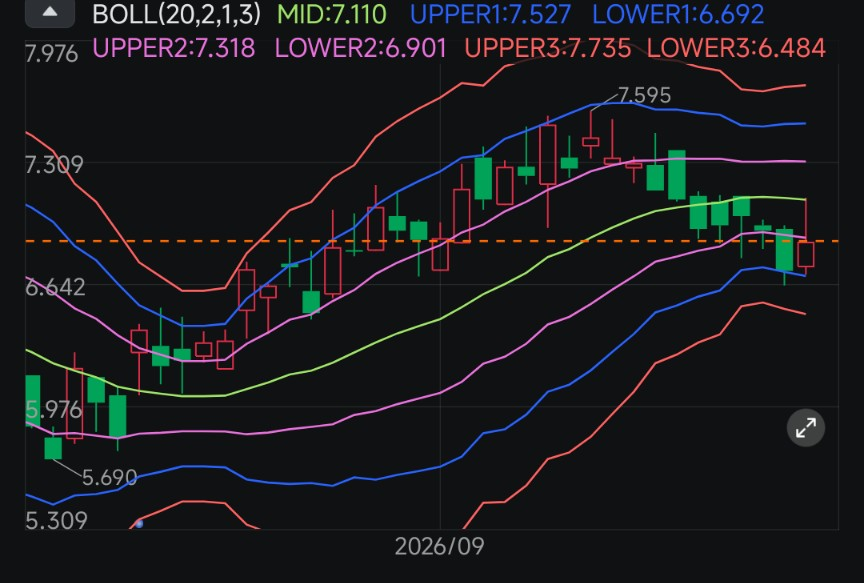Click the LOWER2:6.901 value
864x583 pixels.
360,48
